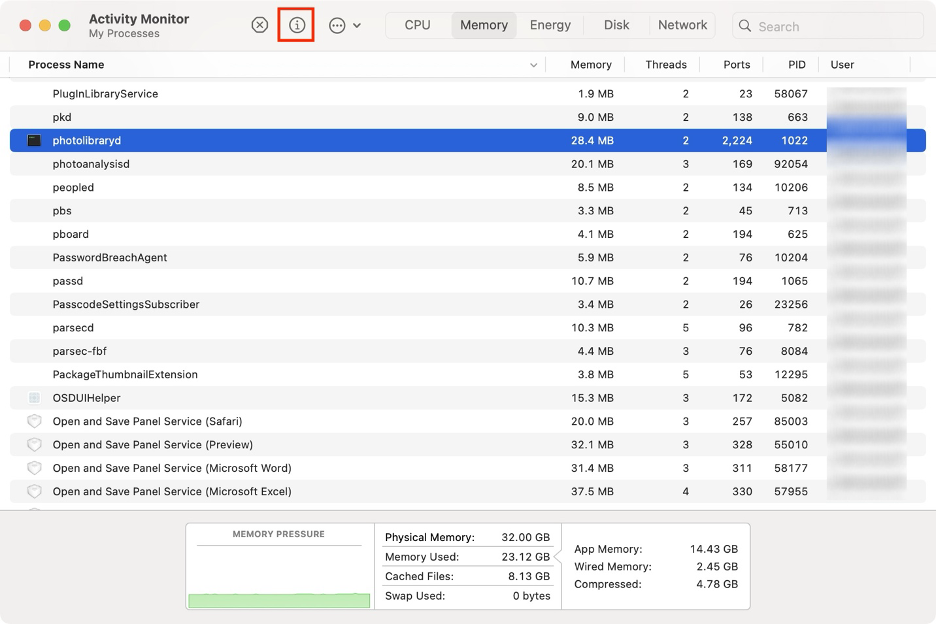Click the shield icon beside Open and Save Panel Service (Safari)
Viewport: 936px width, 624px height.
pyautogui.click(x=33, y=421)
